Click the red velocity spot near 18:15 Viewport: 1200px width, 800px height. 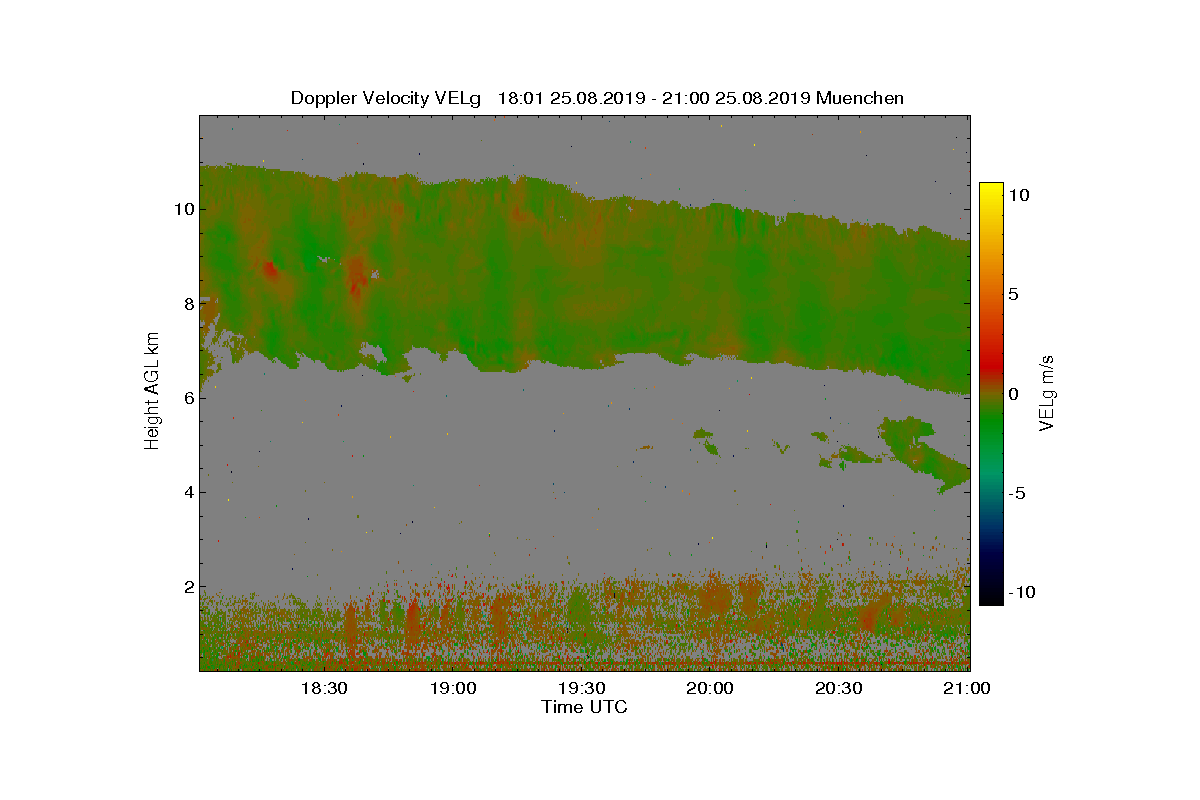coord(270,268)
